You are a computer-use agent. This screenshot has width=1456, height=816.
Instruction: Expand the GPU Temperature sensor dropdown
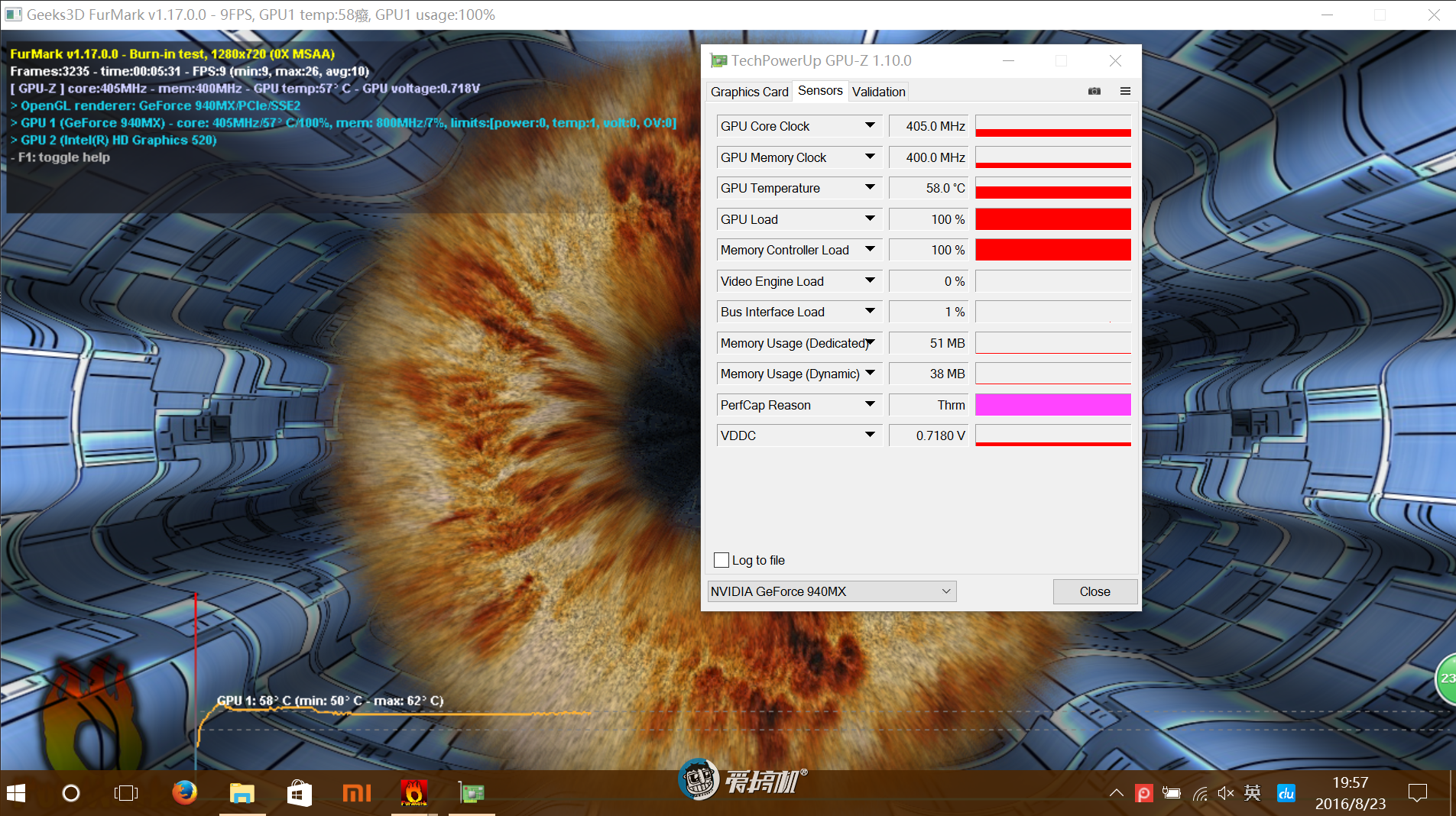tap(870, 188)
